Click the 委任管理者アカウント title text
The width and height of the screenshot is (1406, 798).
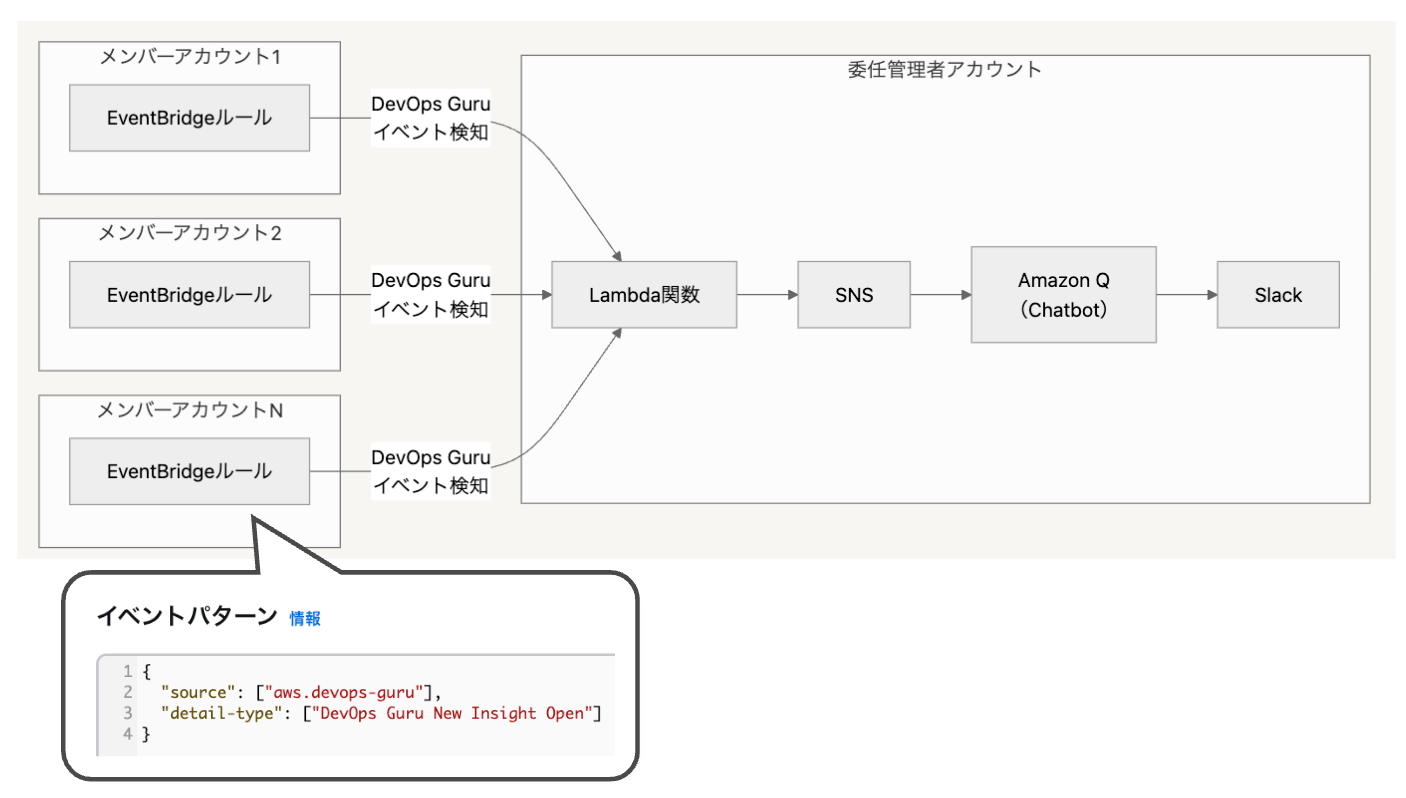[945, 70]
